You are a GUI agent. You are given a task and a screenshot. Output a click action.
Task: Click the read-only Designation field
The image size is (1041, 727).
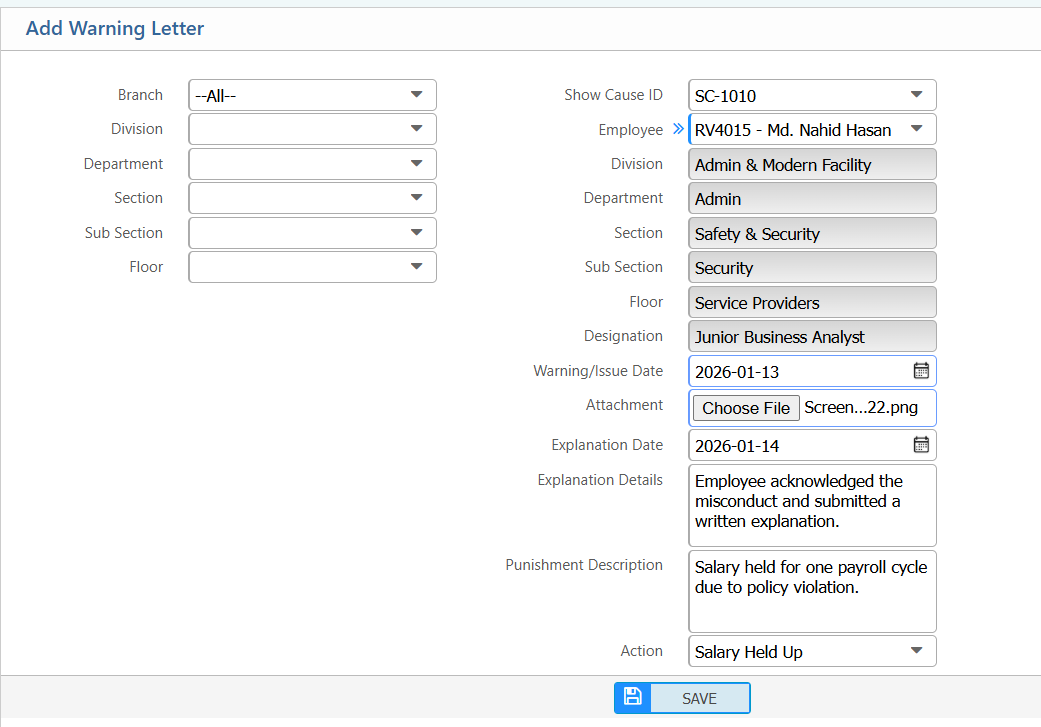click(x=812, y=337)
